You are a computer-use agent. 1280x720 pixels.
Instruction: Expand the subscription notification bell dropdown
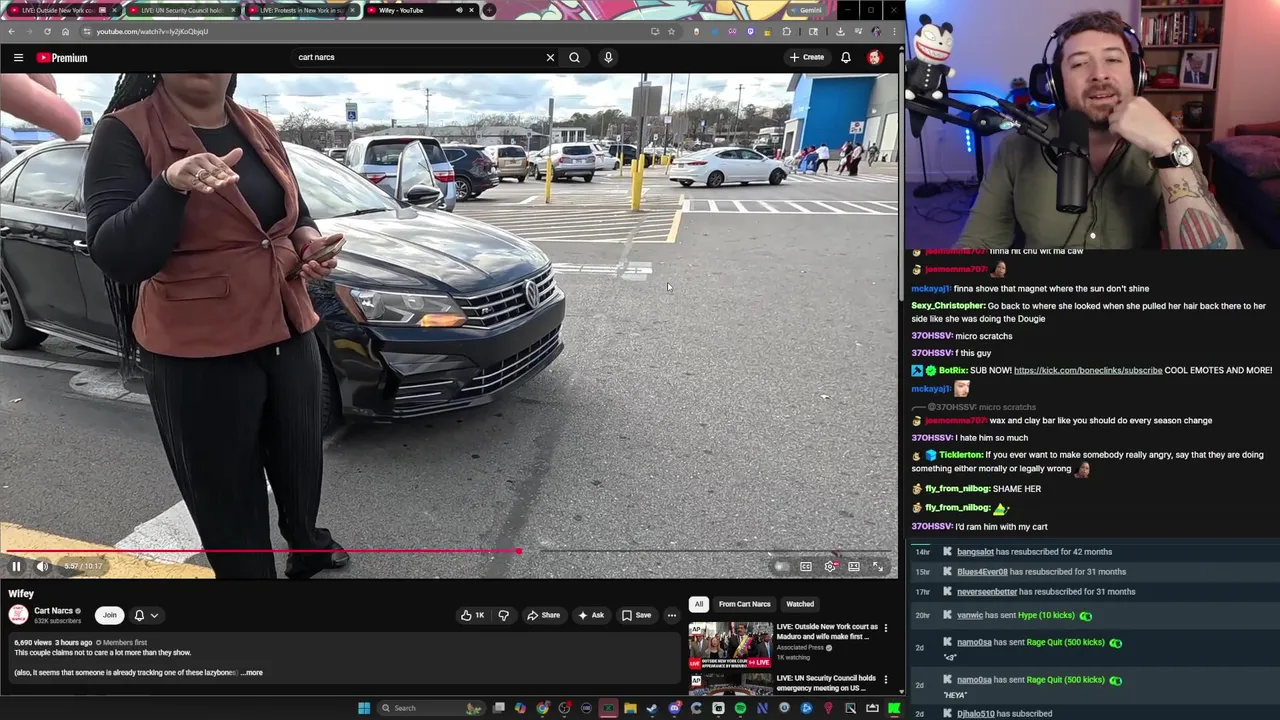click(x=146, y=615)
